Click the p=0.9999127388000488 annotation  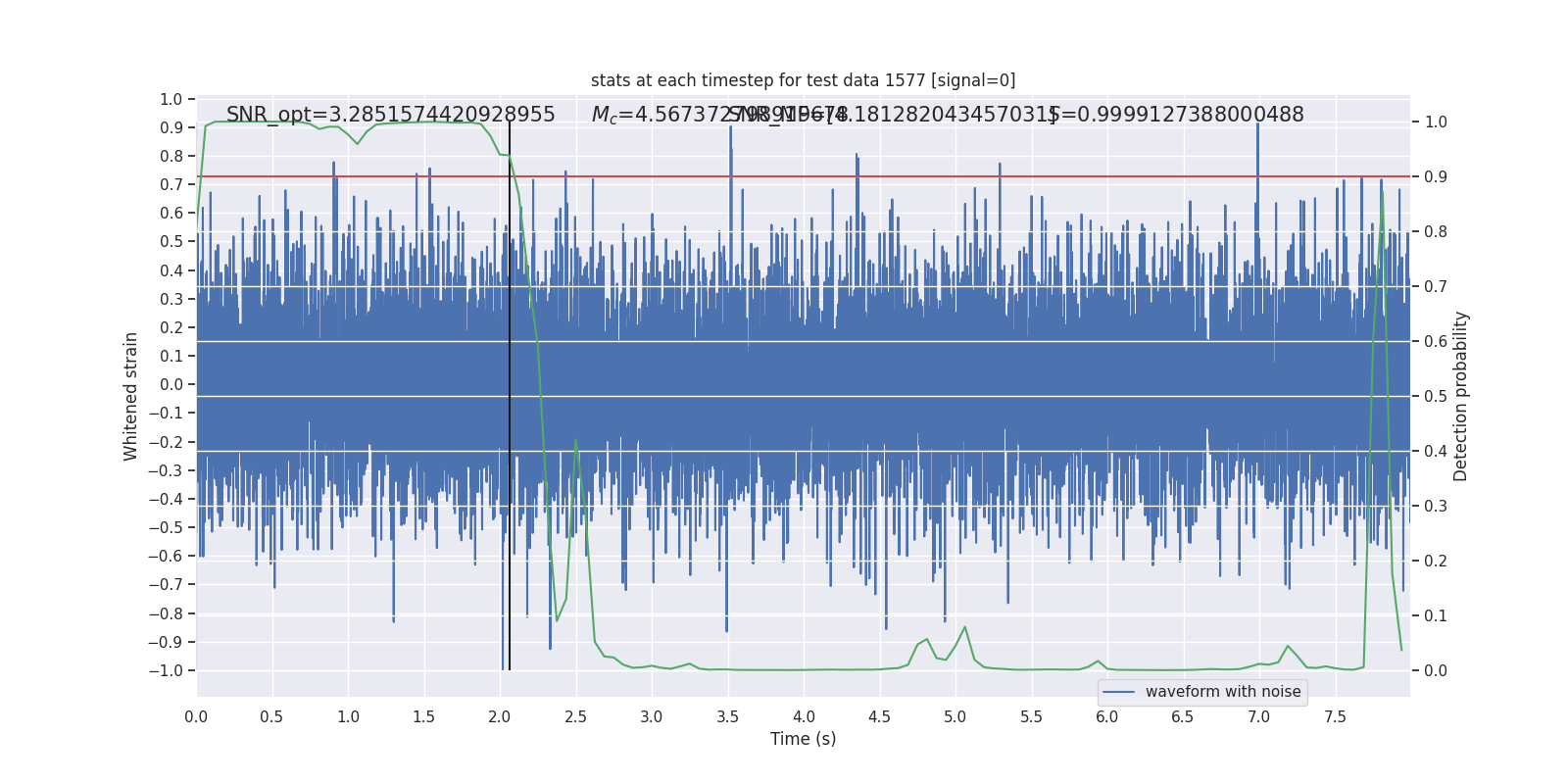[1177, 115]
